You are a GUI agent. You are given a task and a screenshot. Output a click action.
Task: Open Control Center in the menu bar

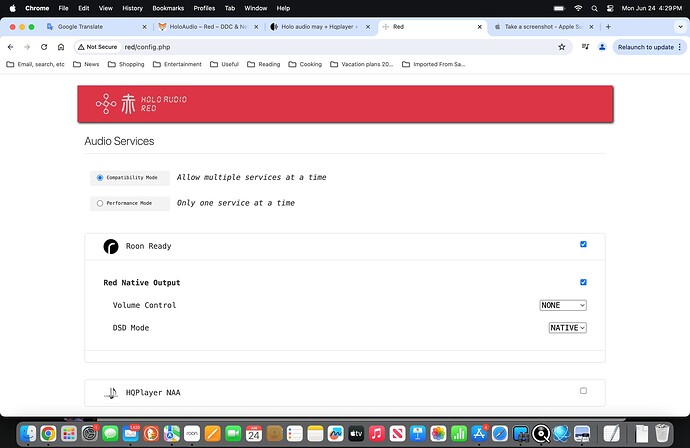click(610, 8)
